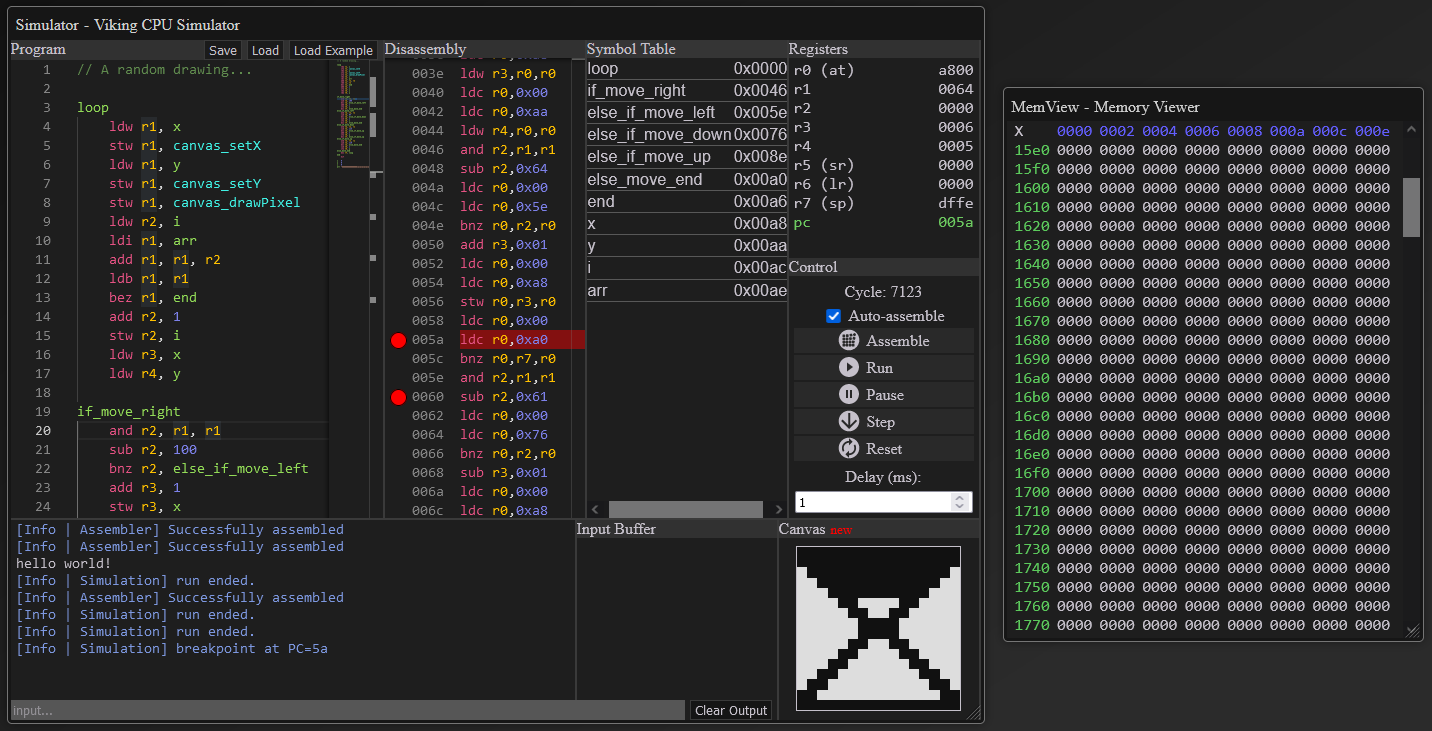This screenshot has height=731, width=1432.
Task: Click the symbol table horizontal scrollbar
Action: [686, 509]
